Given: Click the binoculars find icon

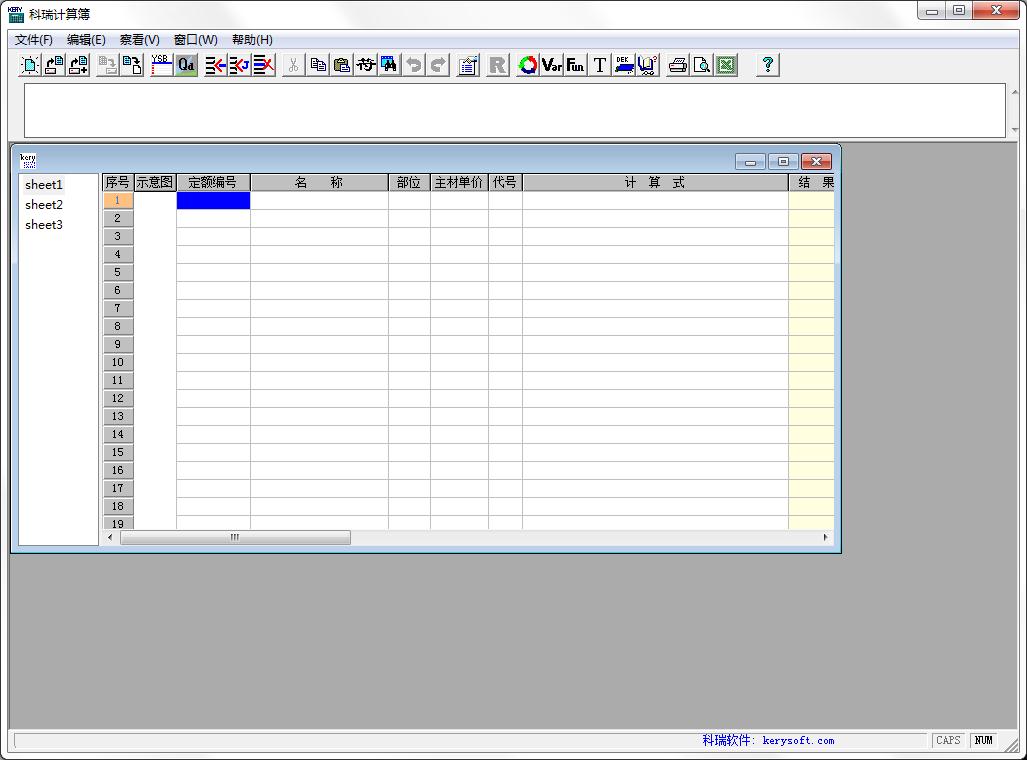Looking at the screenshot, I should [389, 65].
